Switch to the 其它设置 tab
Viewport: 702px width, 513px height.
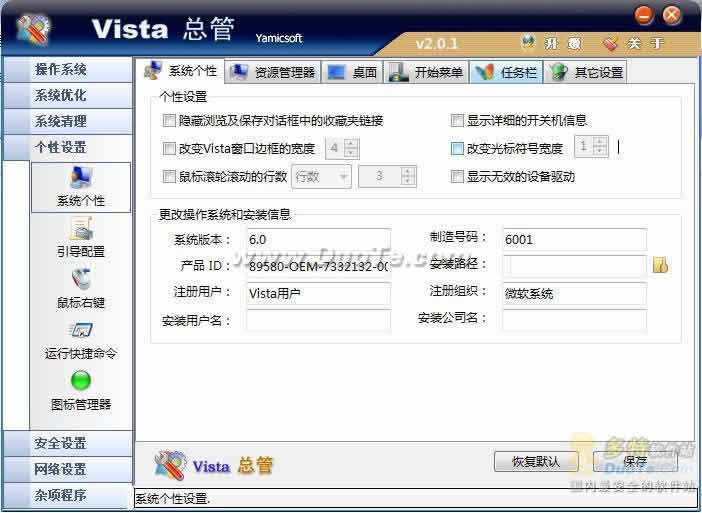click(585, 72)
